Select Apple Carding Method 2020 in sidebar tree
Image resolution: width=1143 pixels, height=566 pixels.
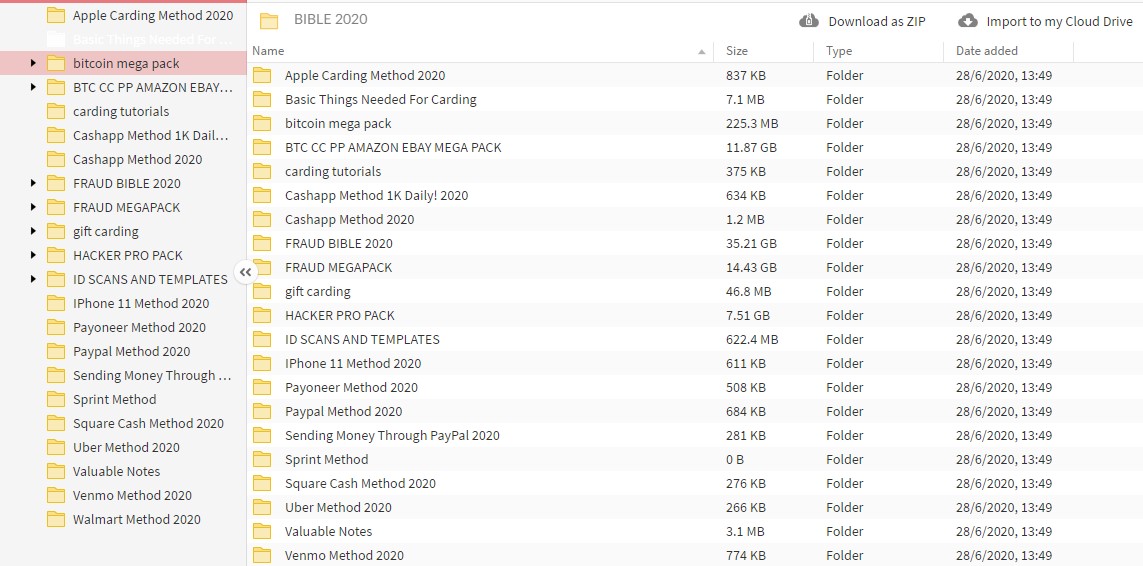(153, 15)
